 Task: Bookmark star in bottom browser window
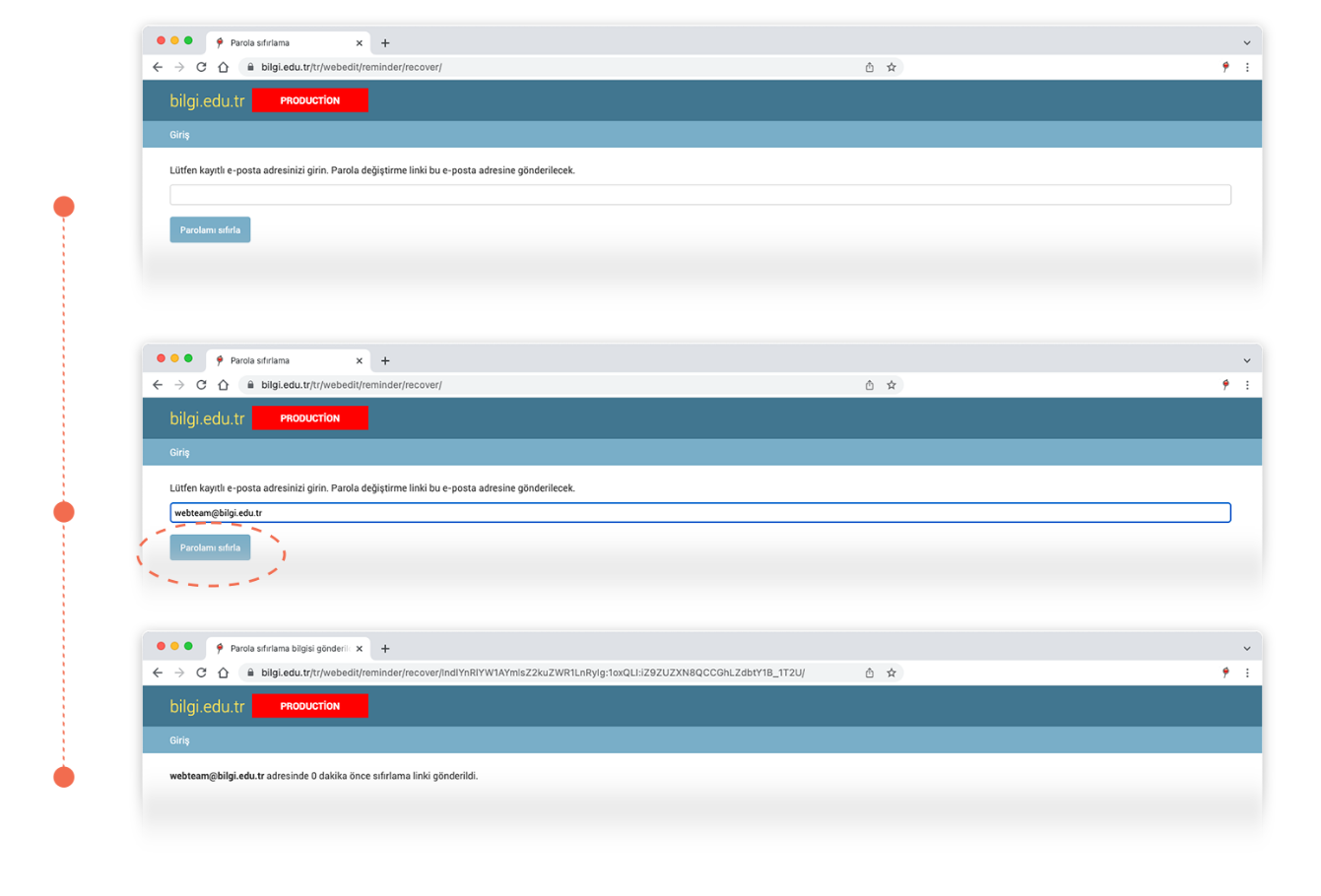pos(892,672)
